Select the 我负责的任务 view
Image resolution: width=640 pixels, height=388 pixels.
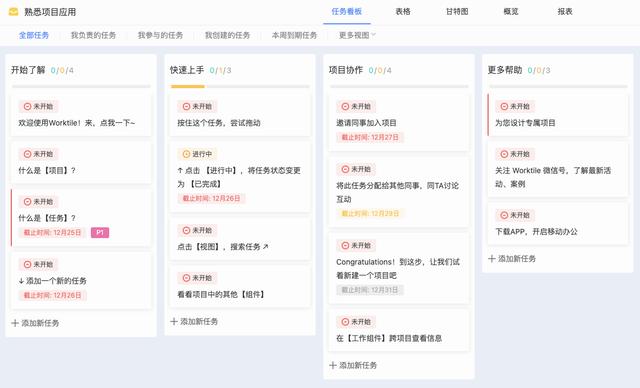click(93, 35)
